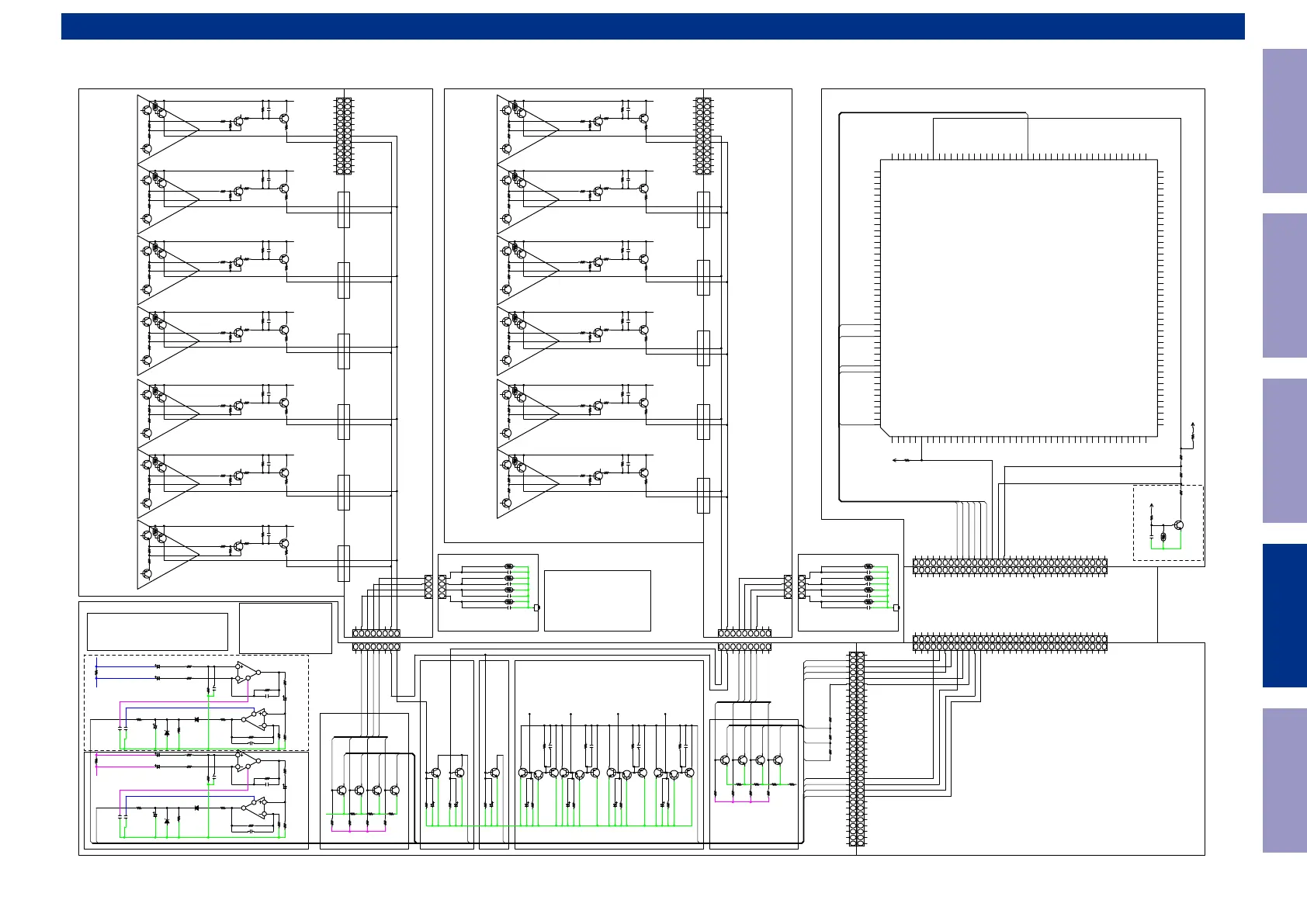The height and width of the screenshot is (924, 1307).
Task: Open the topmost lavender side tab
Action: point(1284,121)
